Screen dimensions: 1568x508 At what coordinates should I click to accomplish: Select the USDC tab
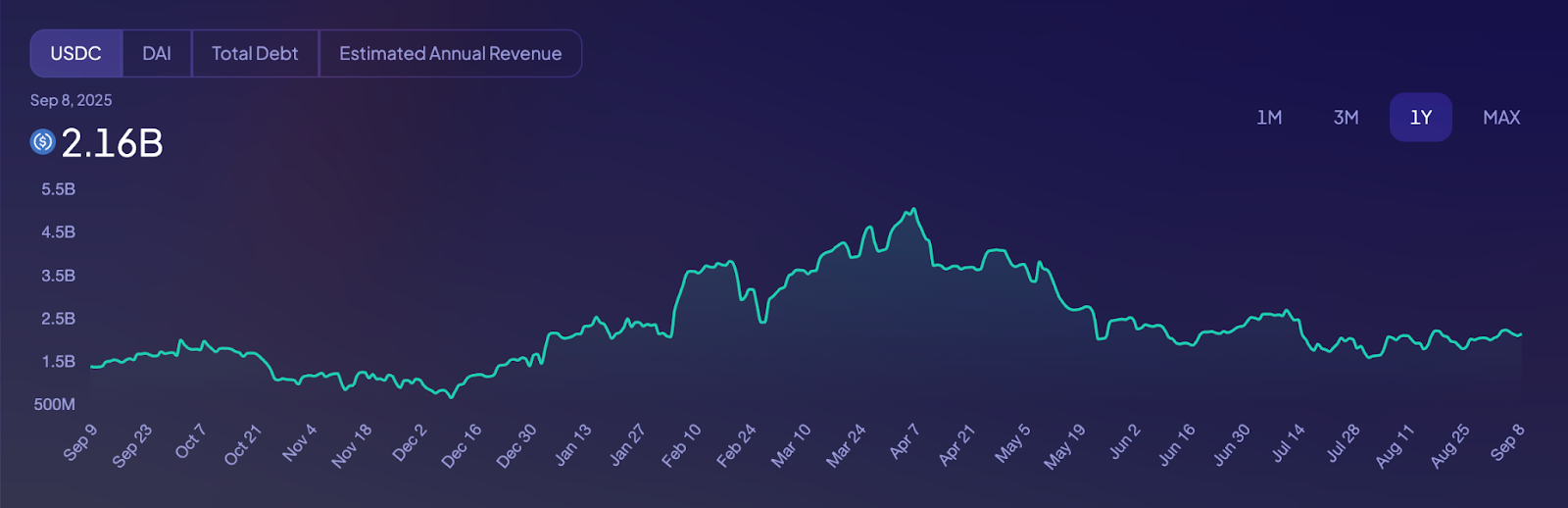point(75,54)
